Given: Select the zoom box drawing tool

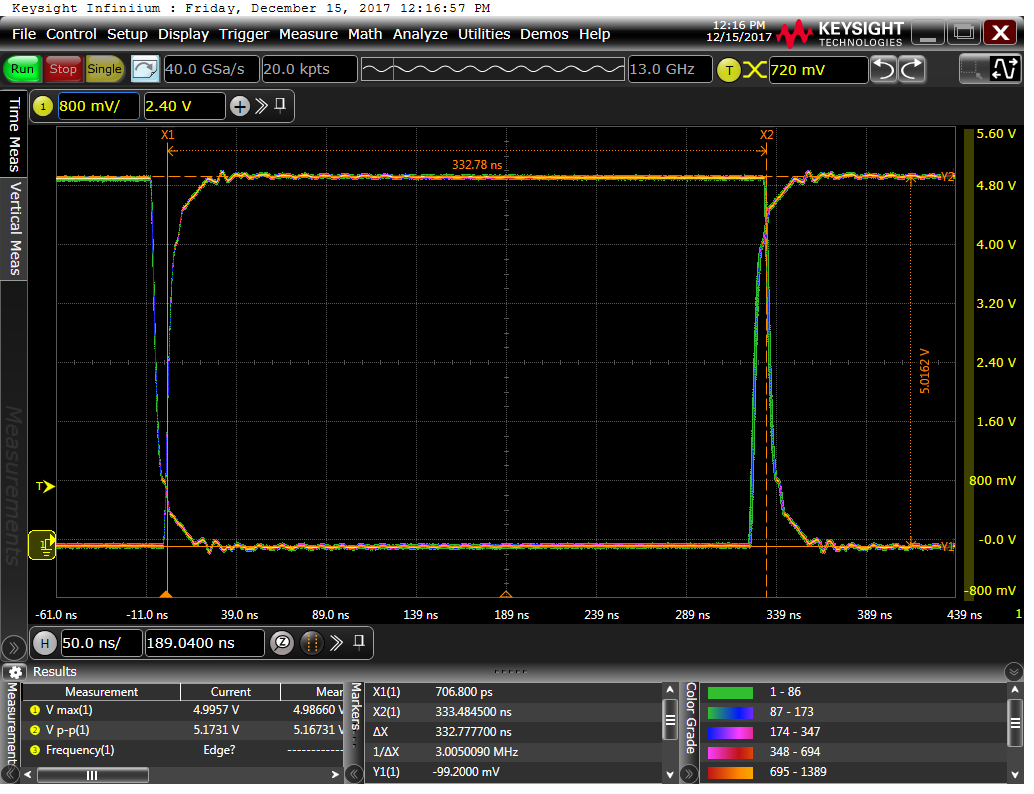Looking at the screenshot, I should pos(972,69).
